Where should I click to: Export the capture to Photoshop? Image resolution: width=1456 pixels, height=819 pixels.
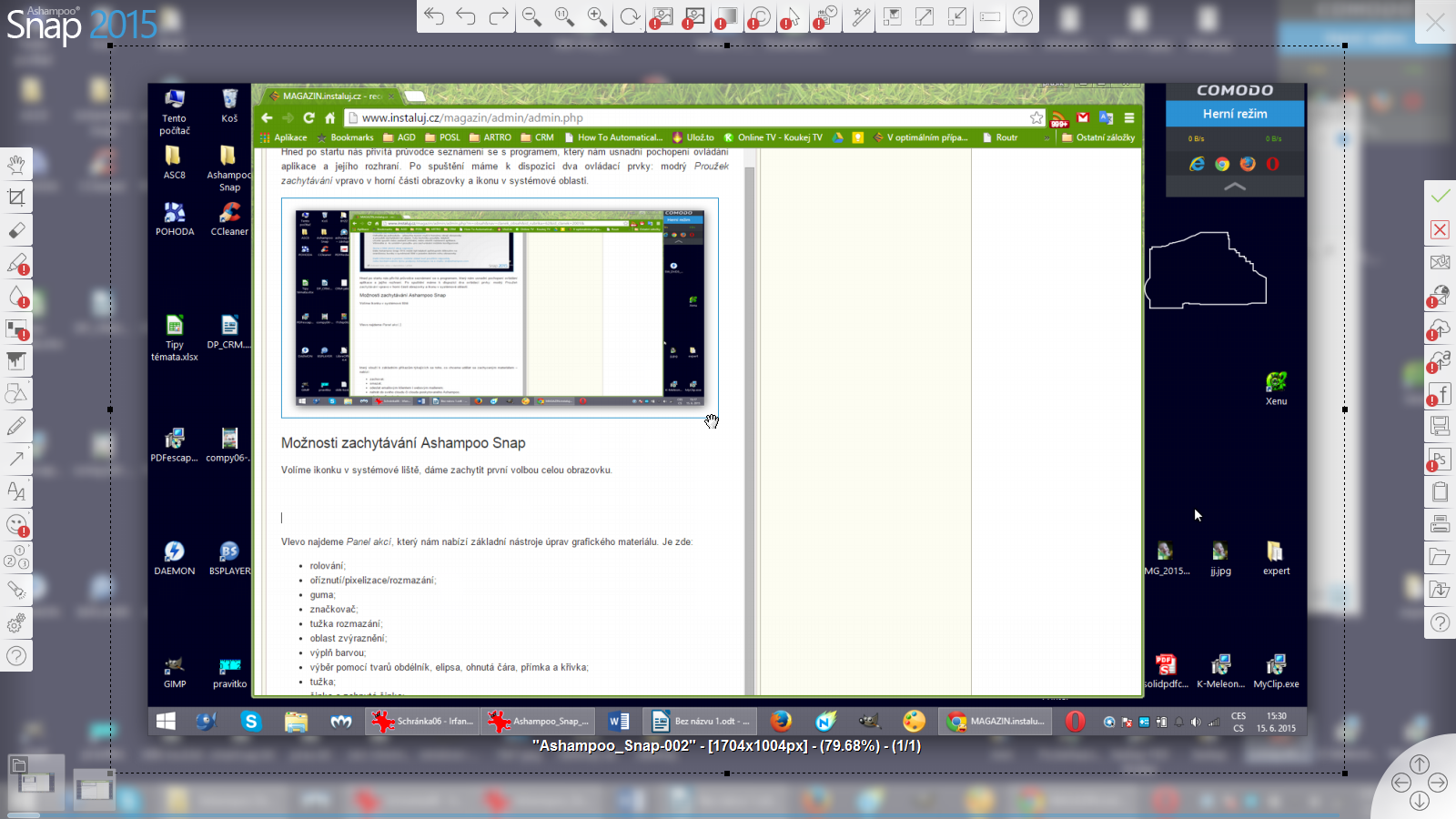click(1440, 459)
